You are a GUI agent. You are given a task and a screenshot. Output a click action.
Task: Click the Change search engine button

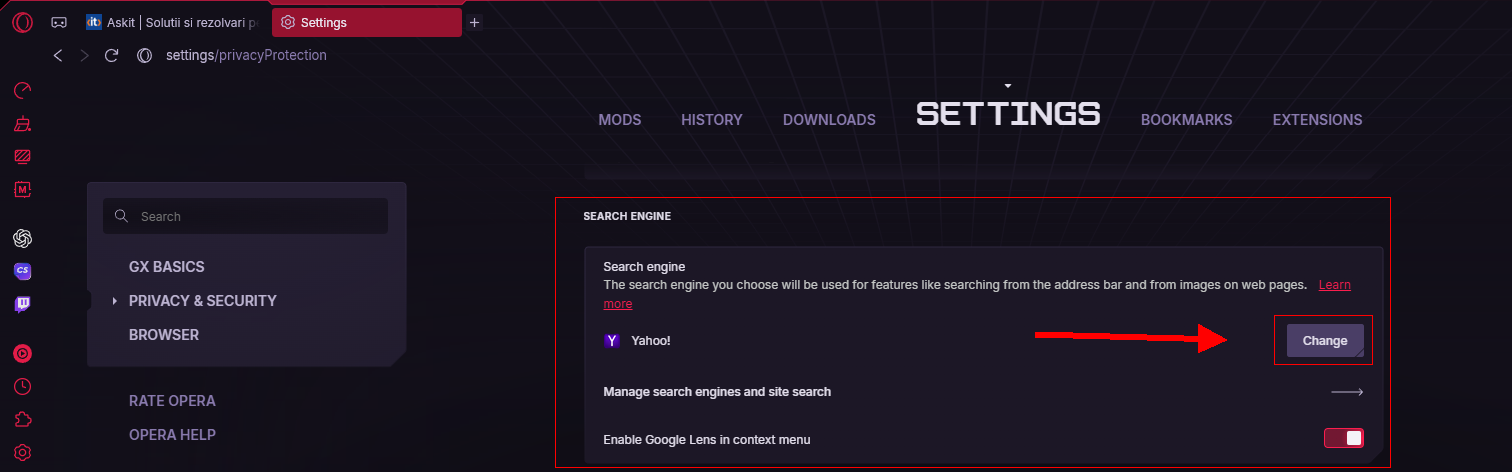click(1324, 340)
